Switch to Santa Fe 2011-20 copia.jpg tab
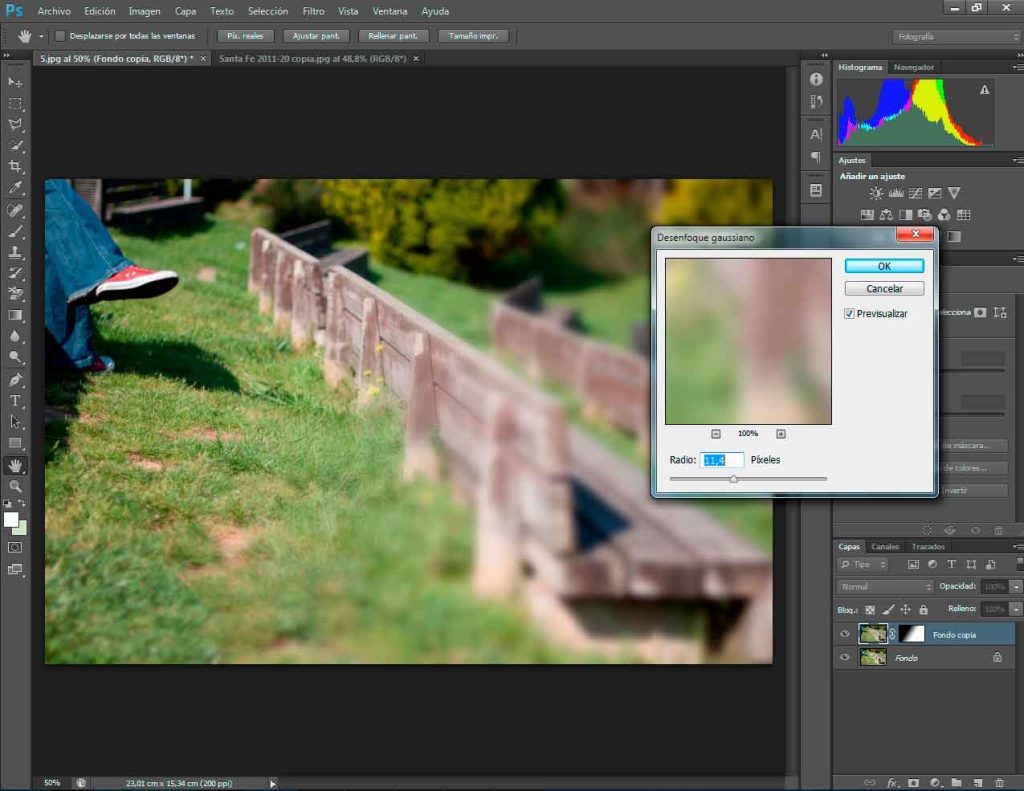Screen dimensions: 1024x791 point(312,59)
